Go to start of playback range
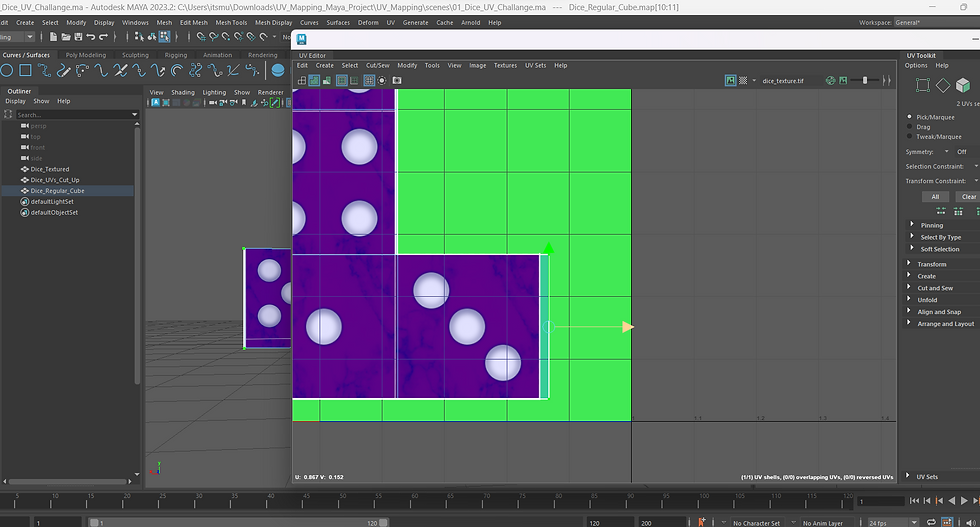The height and width of the screenshot is (527, 980). pos(914,500)
